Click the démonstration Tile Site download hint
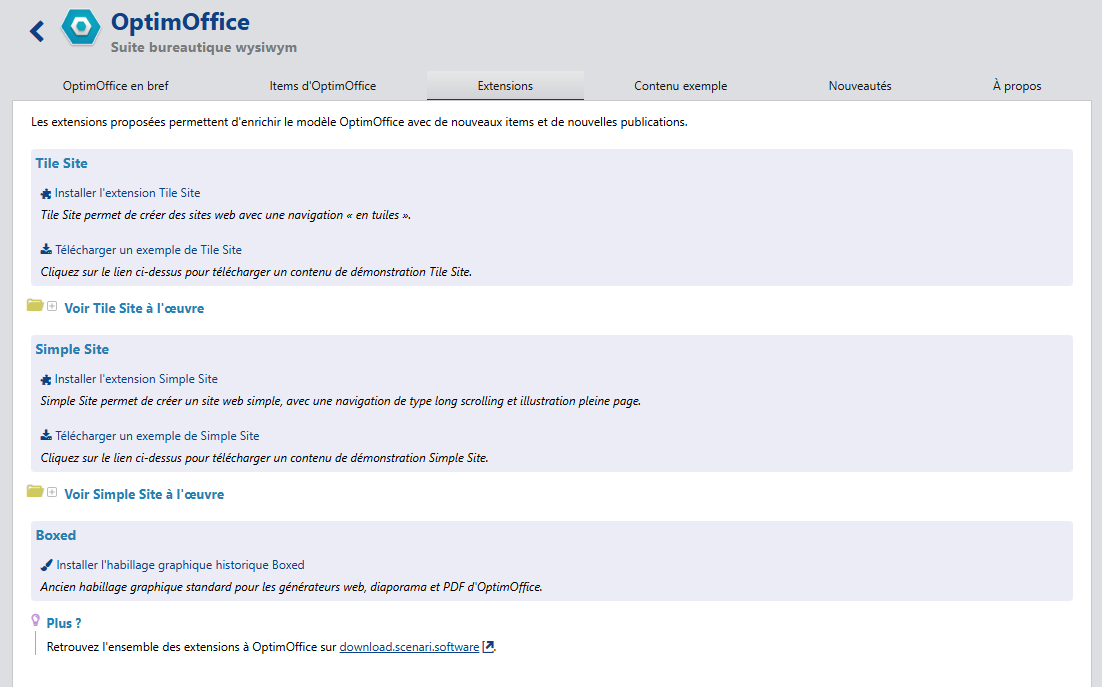This screenshot has height=687, width=1102. pyautogui.click(x=257, y=273)
